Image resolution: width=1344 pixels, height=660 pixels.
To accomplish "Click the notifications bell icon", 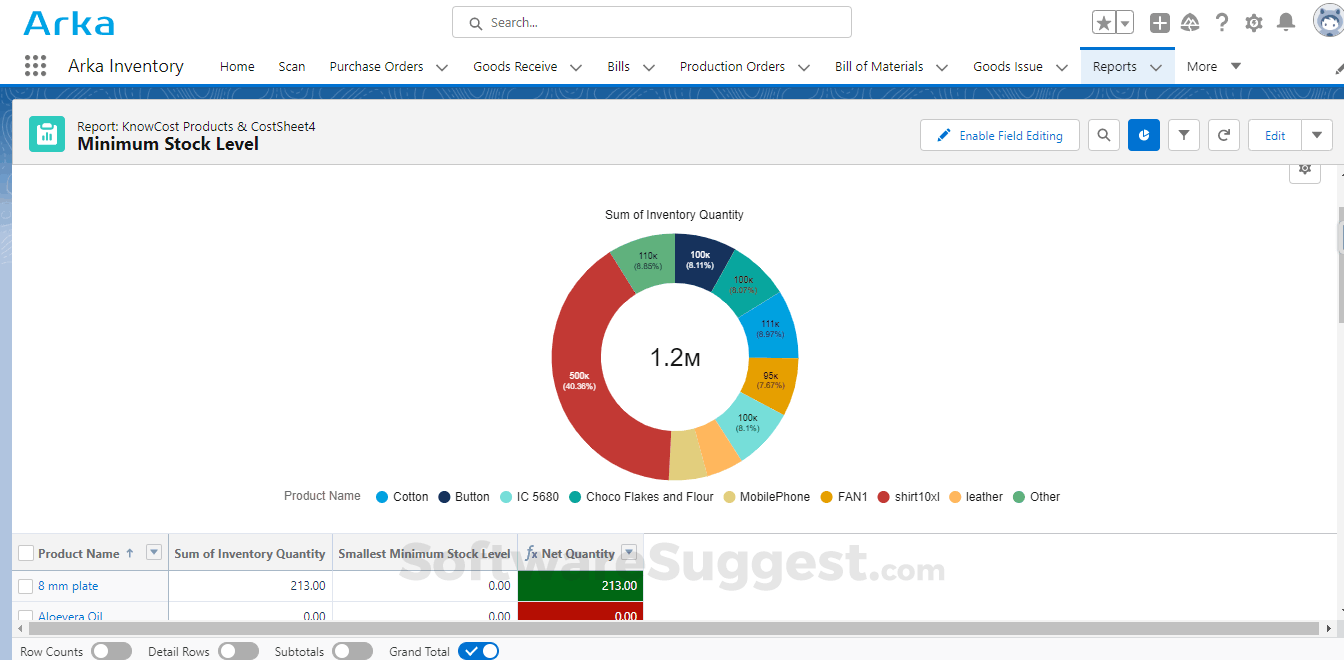I will (1286, 22).
